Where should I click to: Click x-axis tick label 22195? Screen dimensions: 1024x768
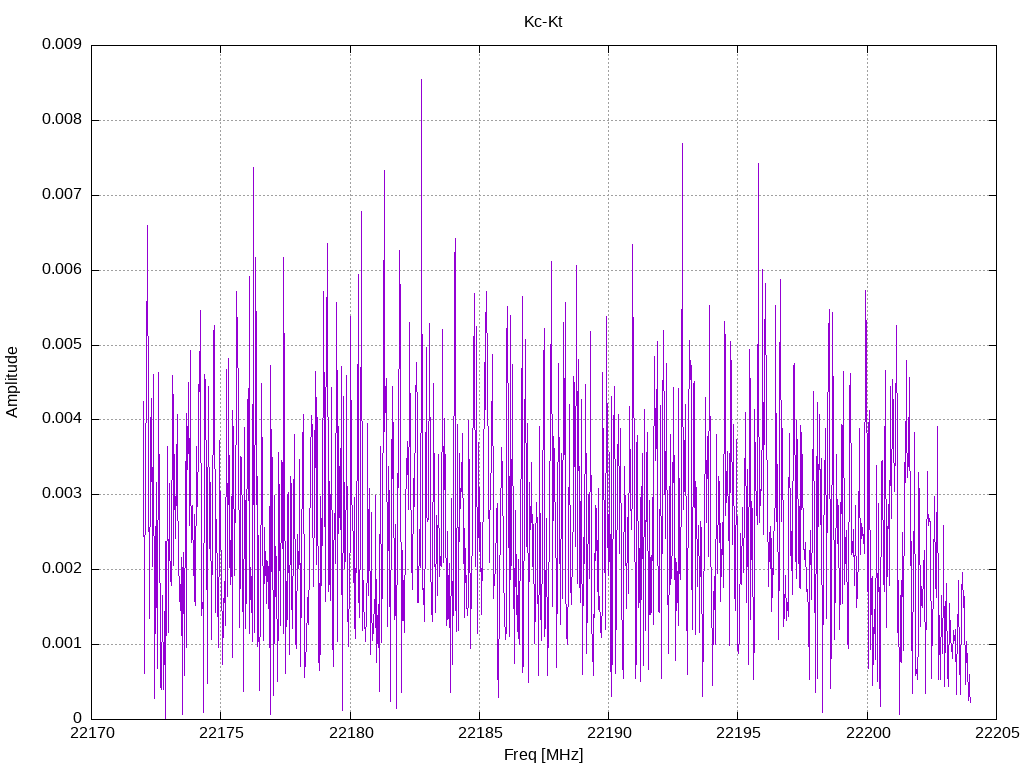pyautogui.click(x=738, y=733)
